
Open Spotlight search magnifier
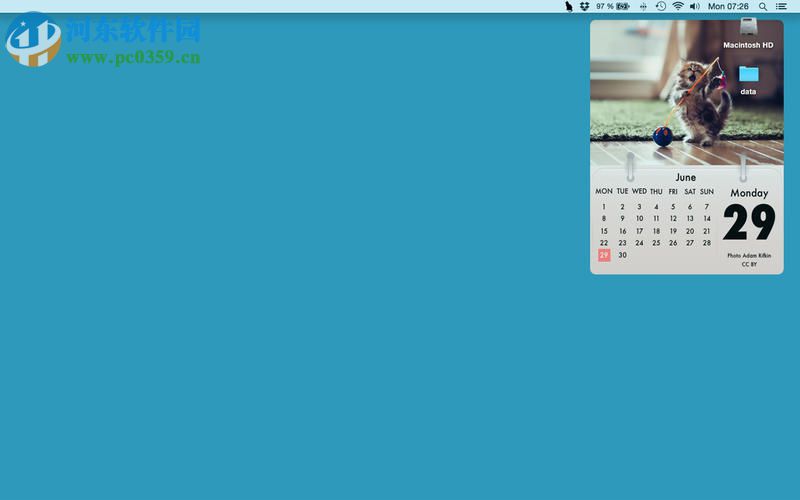[763, 7]
